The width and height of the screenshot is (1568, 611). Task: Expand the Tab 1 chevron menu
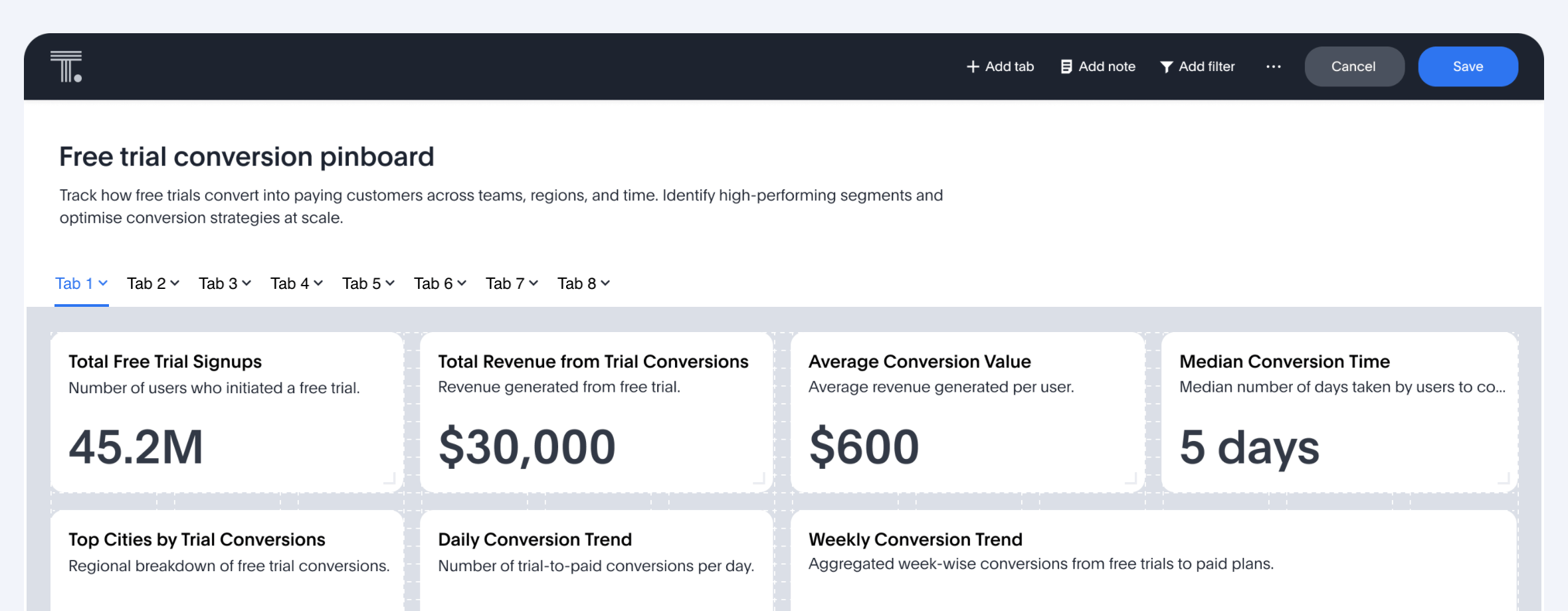point(103,284)
